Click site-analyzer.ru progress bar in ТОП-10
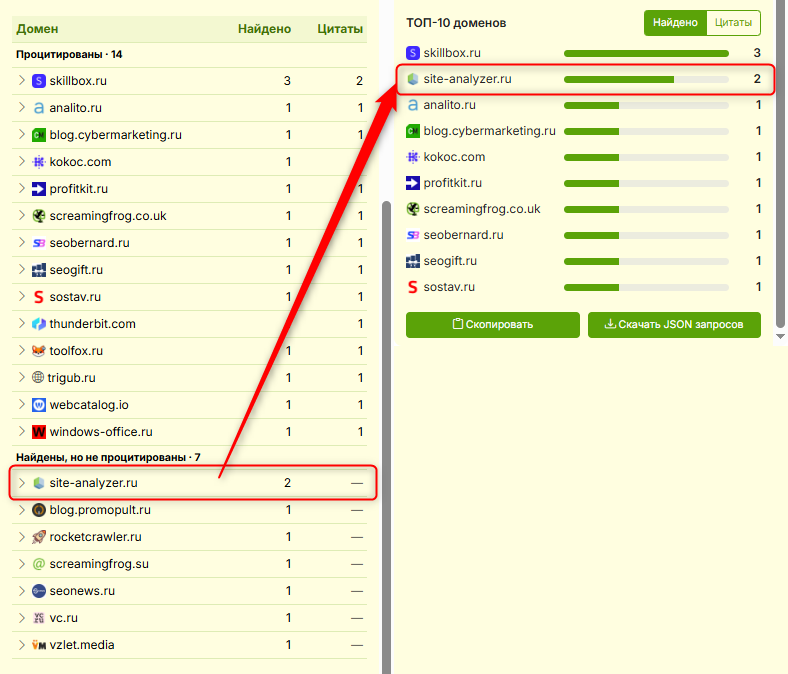This screenshot has width=788, height=674. pyautogui.click(x=646, y=79)
